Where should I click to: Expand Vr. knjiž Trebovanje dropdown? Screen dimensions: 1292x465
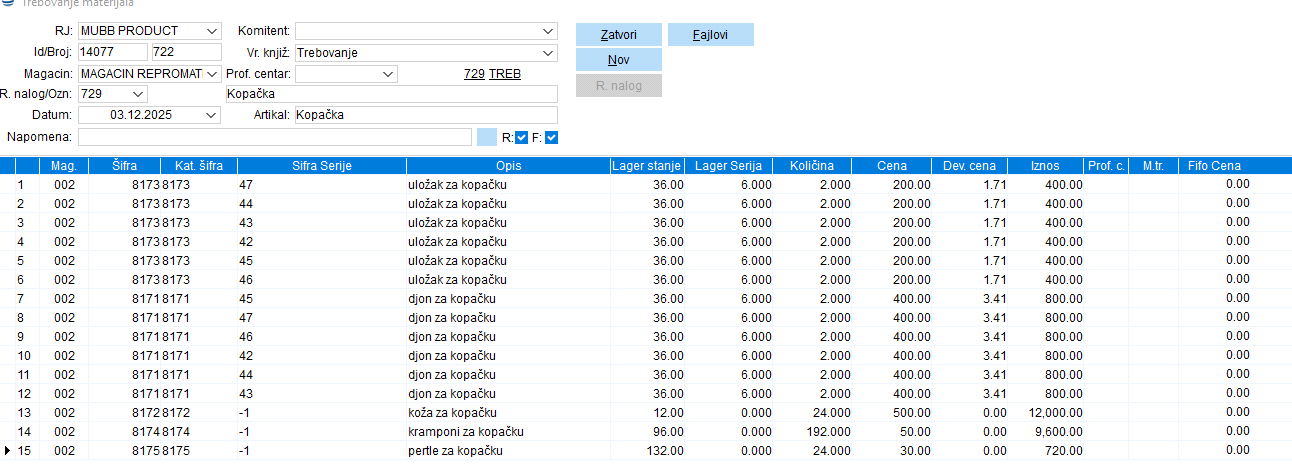(x=547, y=52)
